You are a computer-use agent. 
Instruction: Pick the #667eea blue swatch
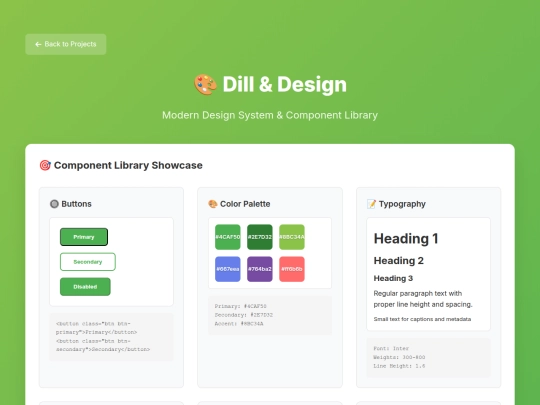coord(228,269)
